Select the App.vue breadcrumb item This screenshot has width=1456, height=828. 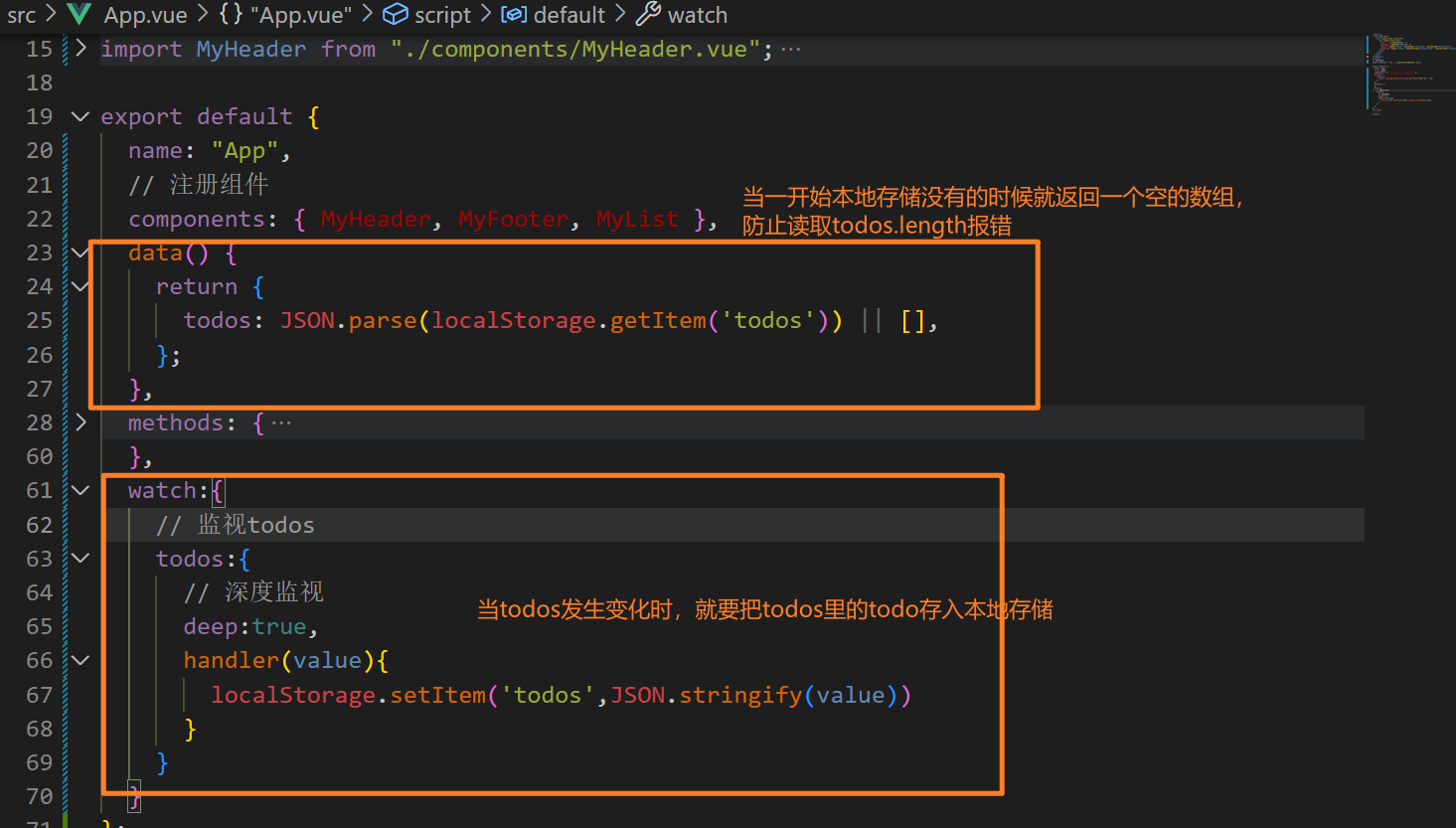[145, 15]
